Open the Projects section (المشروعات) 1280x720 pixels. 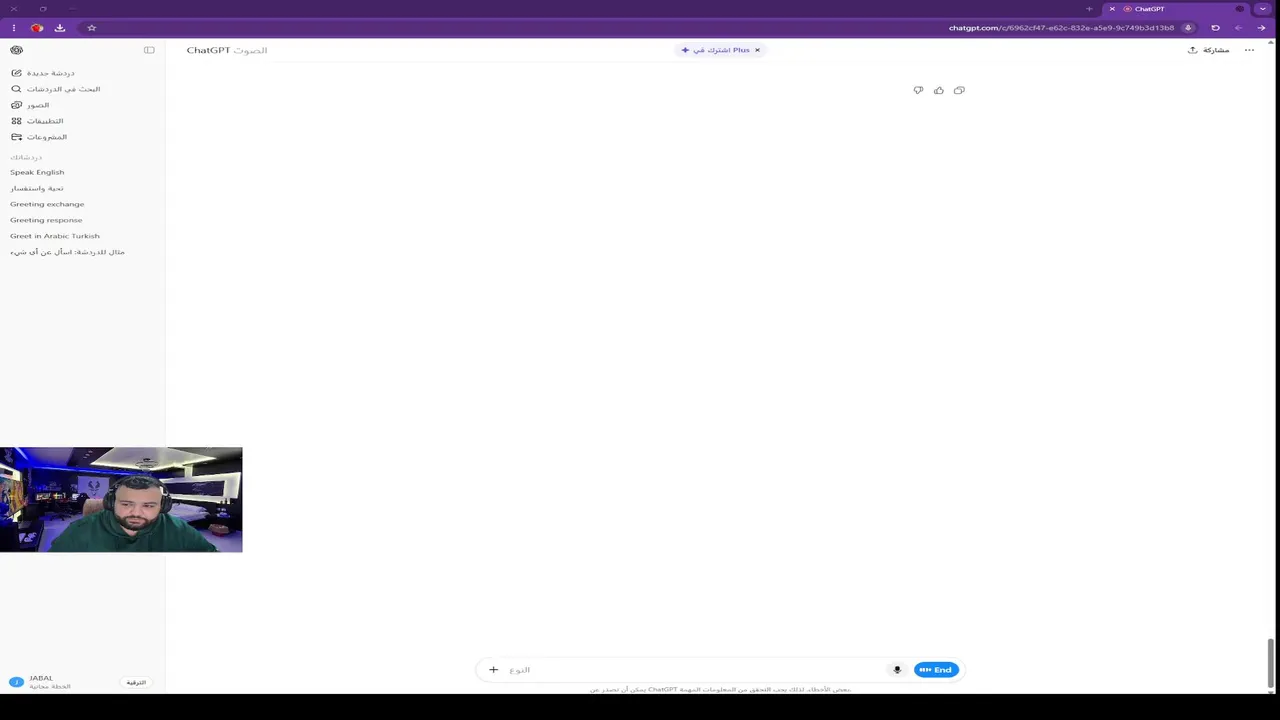(x=39, y=137)
